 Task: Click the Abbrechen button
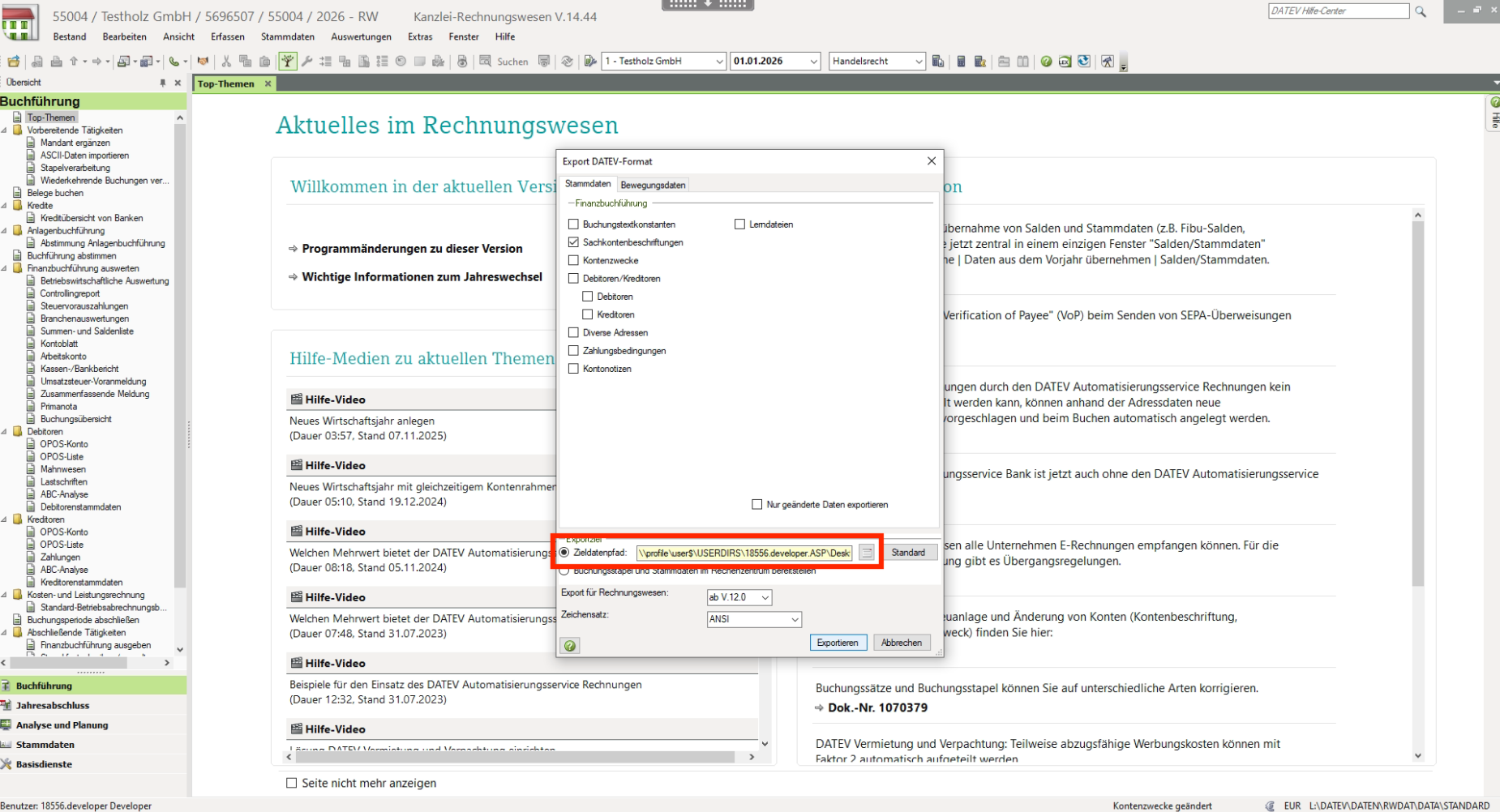(x=902, y=643)
